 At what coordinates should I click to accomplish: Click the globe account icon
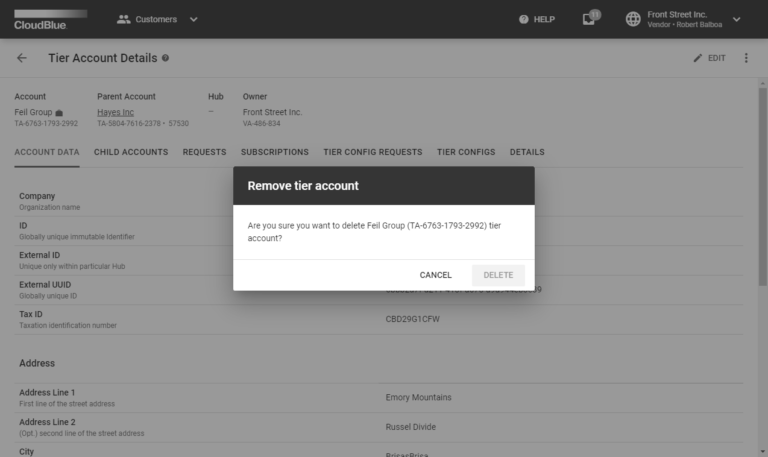point(633,19)
